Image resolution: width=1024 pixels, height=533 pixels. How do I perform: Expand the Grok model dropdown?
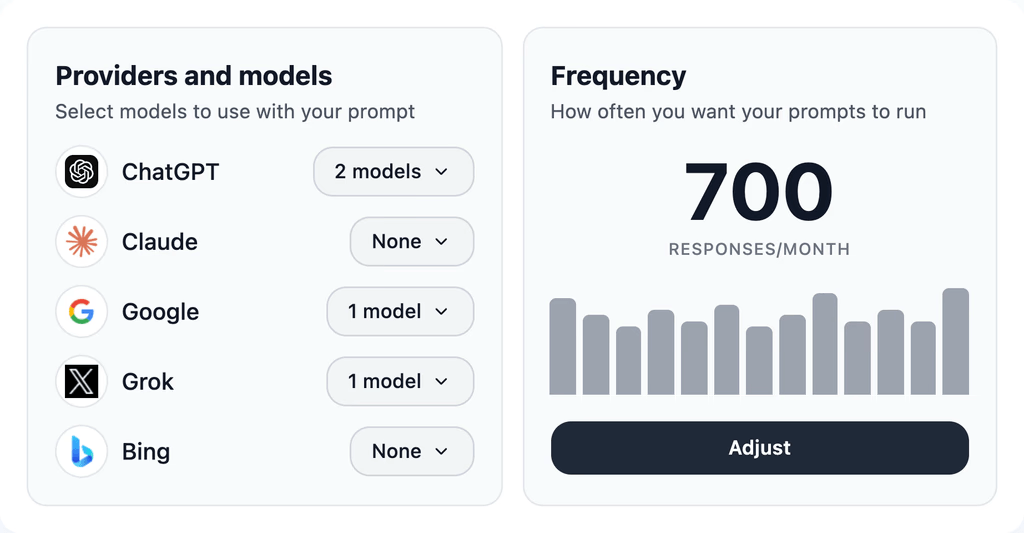tap(400, 382)
